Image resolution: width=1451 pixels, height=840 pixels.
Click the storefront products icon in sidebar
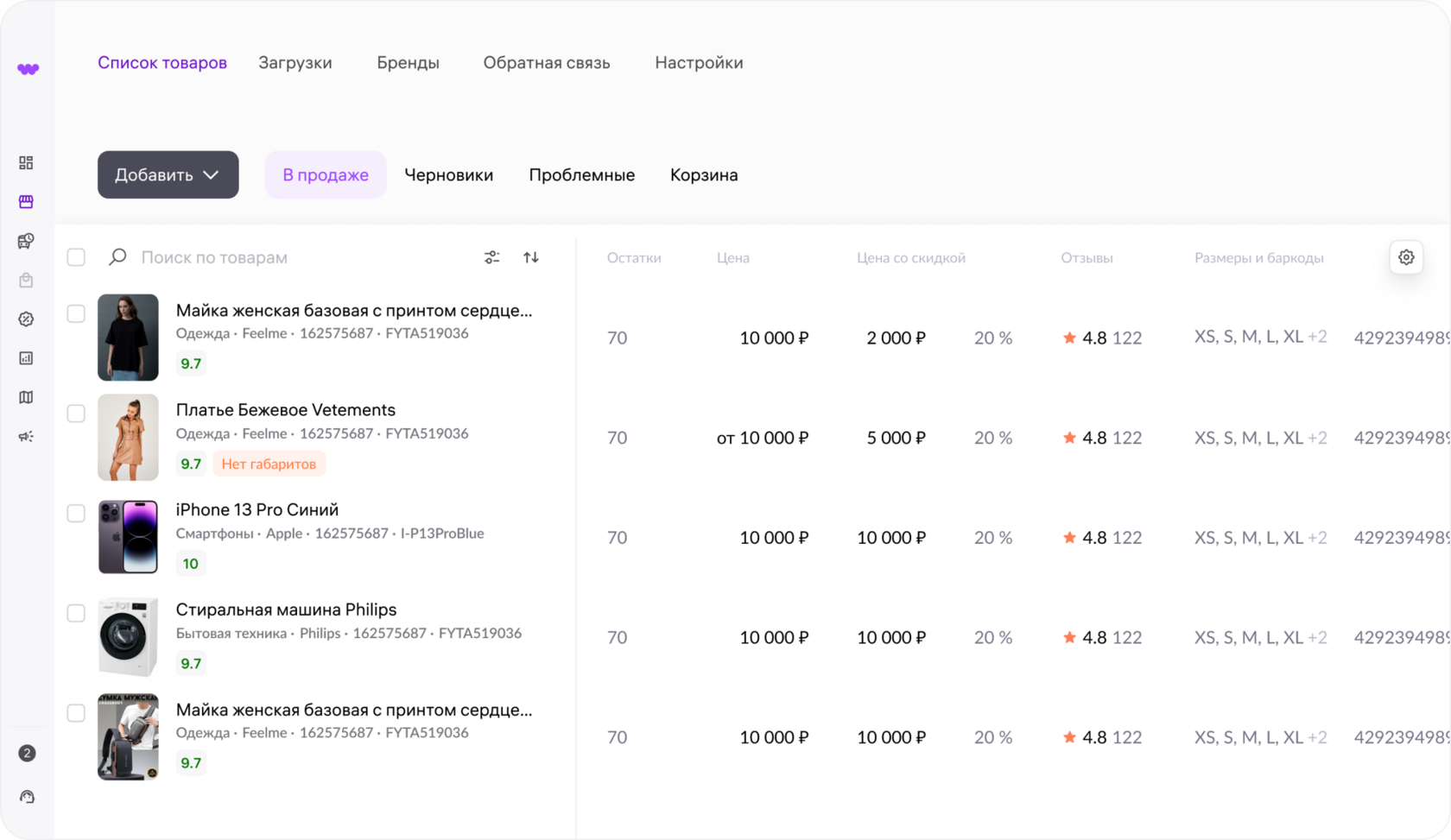[26, 202]
